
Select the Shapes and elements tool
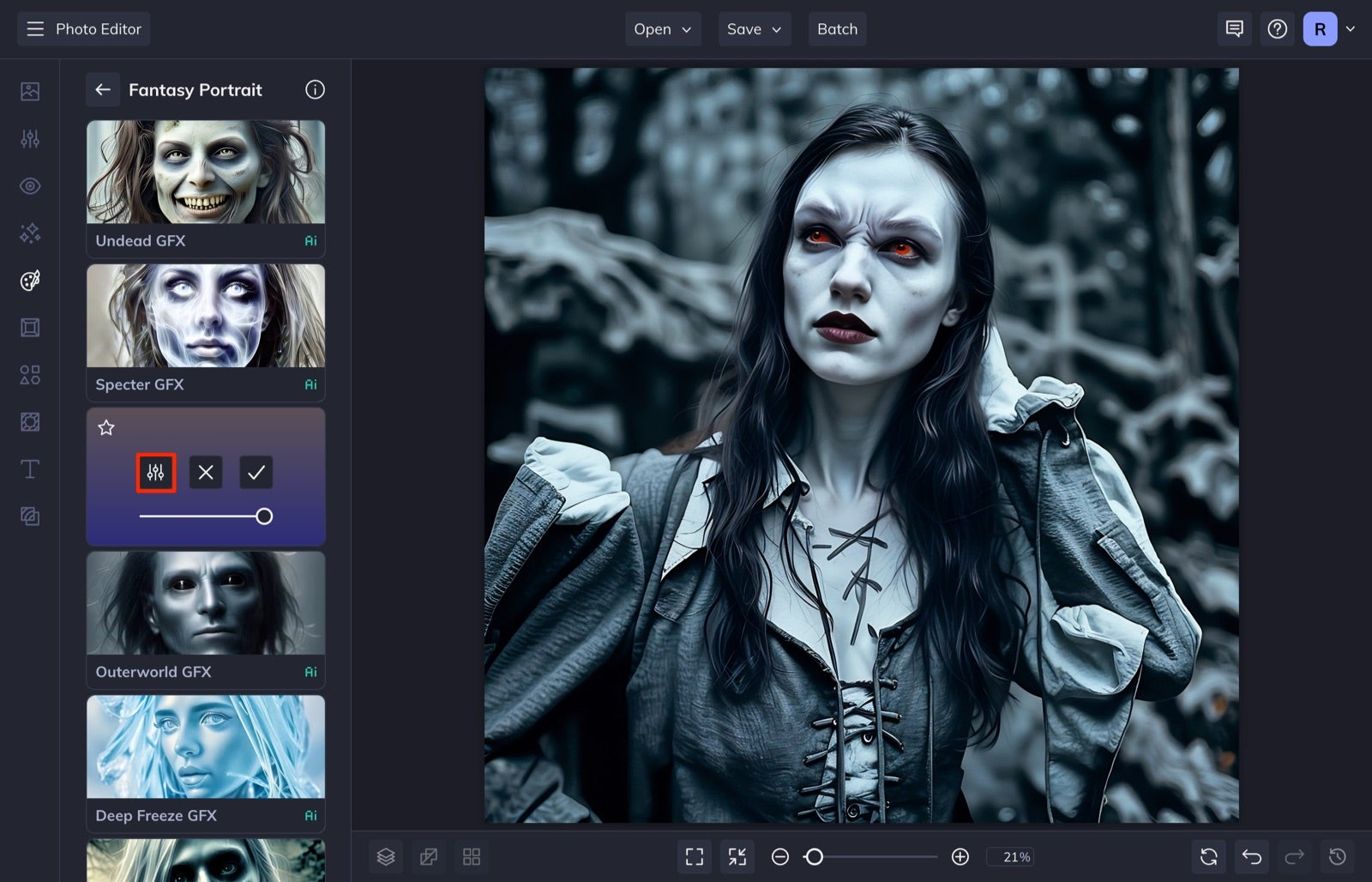[30, 374]
